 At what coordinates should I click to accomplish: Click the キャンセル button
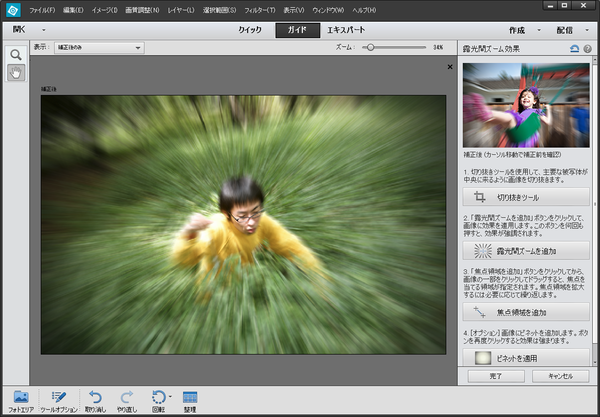click(561, 376)
